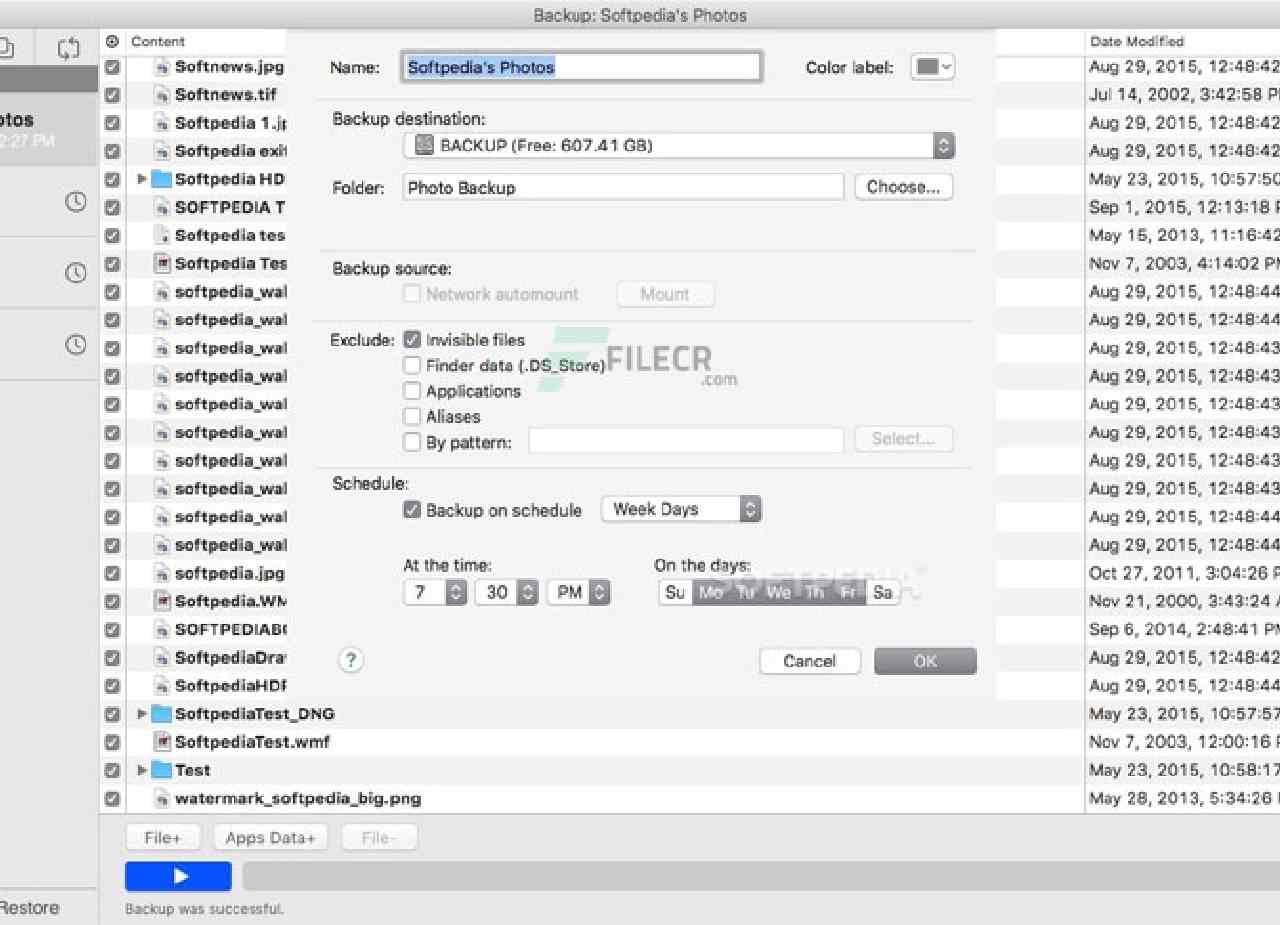Click the Content column header
This screenshot has width=1280, height=925.
coord(158,42)
